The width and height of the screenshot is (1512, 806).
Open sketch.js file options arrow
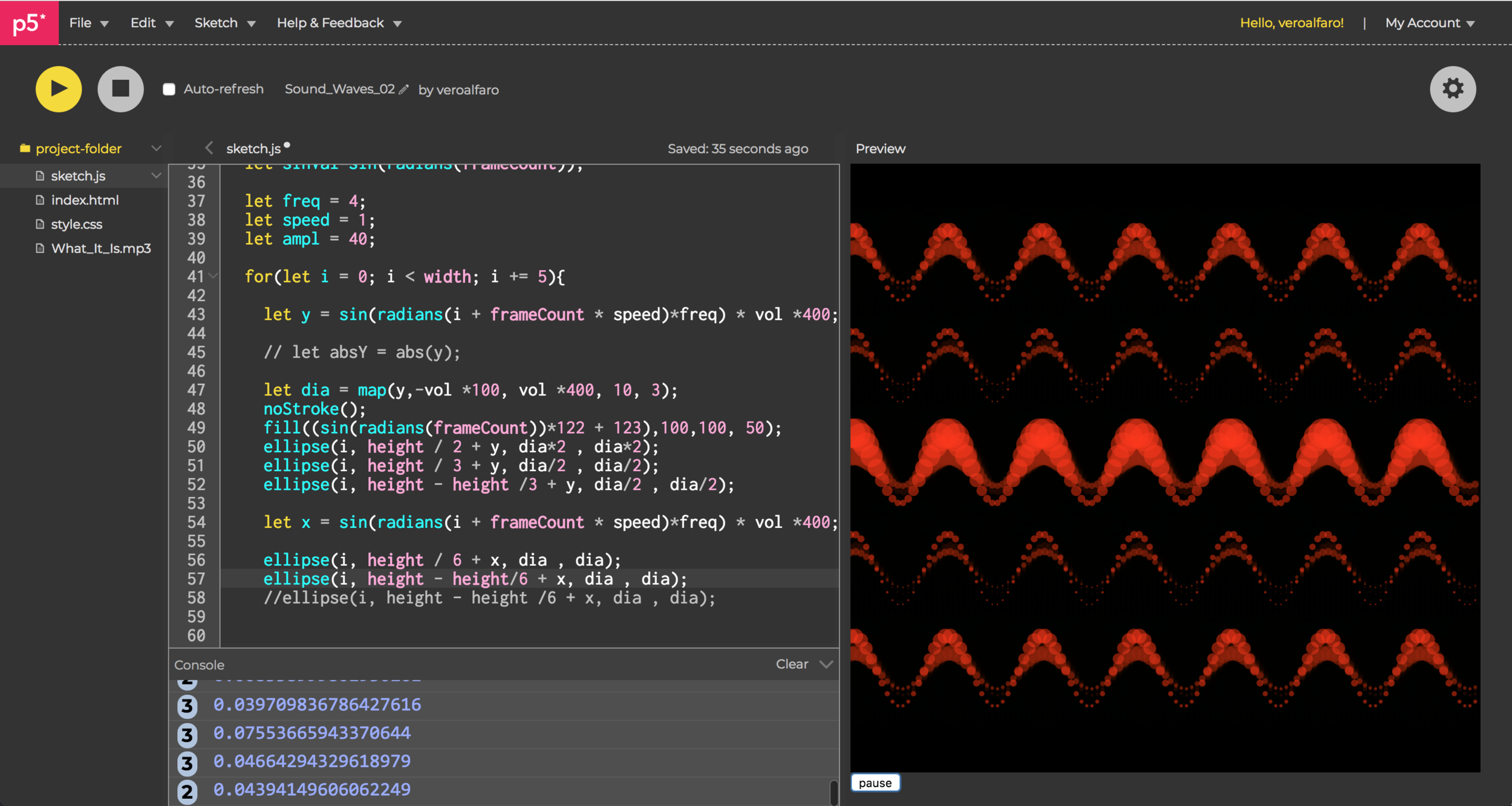pos(156,175)
